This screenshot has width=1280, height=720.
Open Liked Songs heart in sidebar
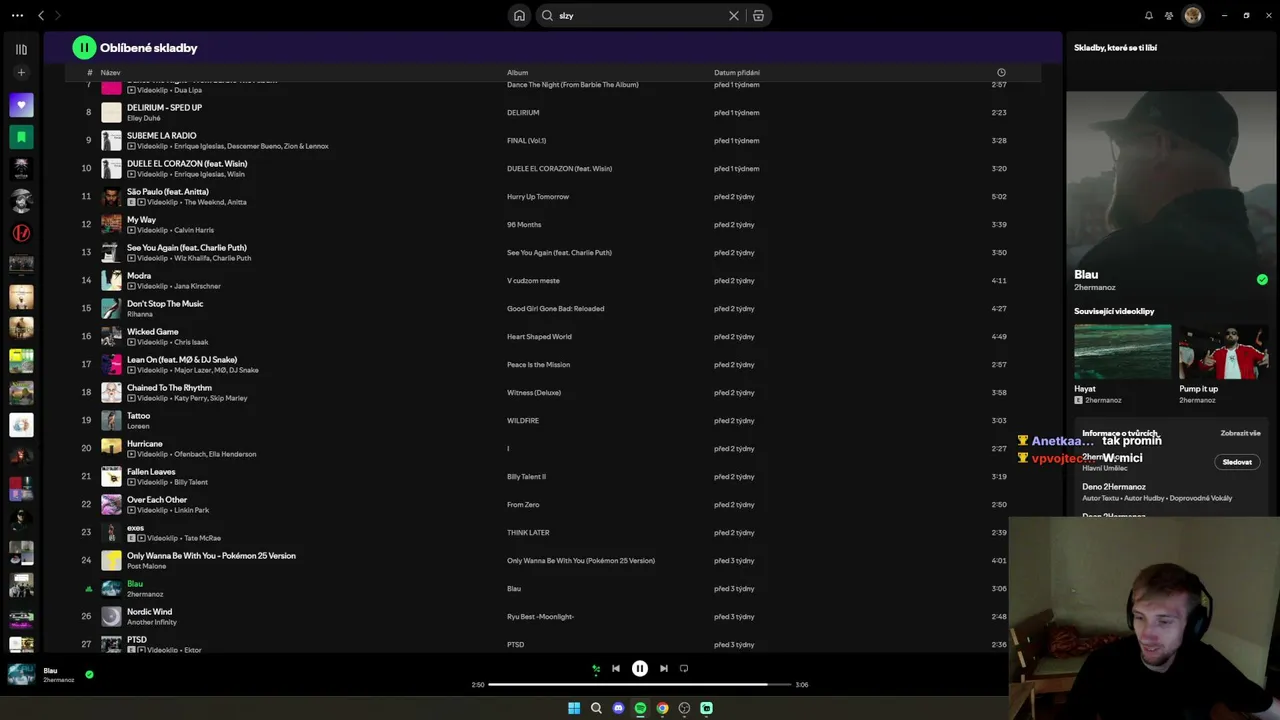21,105
